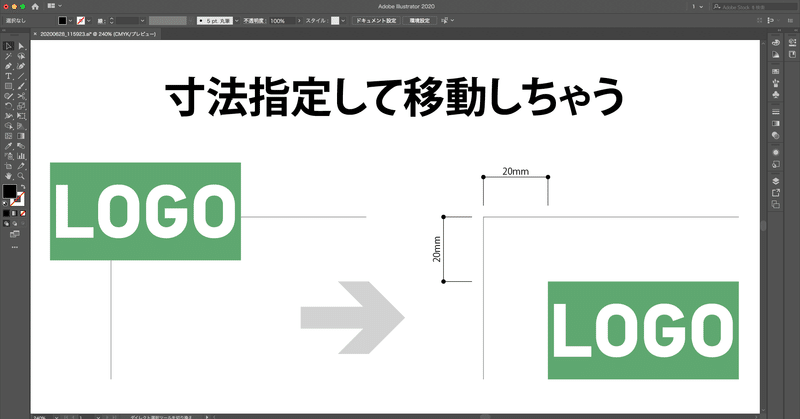Image resolution: width=800 pixels, height=419 pixels.
Task: Select the Hand tool
Action: tap(8, 176)
